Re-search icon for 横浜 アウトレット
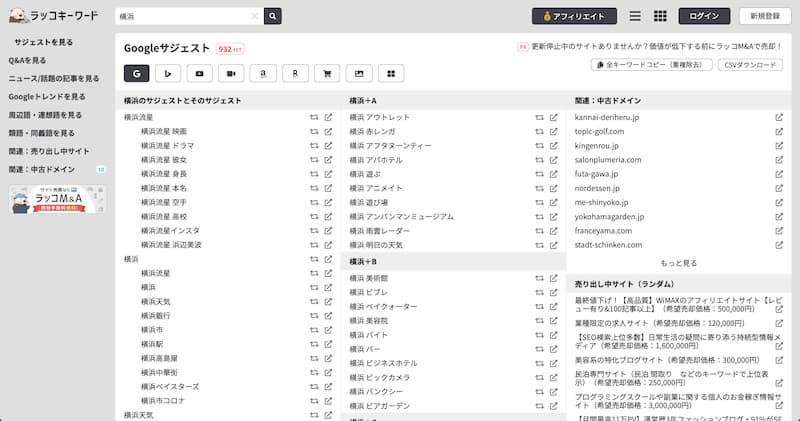Screen dimensions: 800x421 pyautogui.click(x=539, y=117)
